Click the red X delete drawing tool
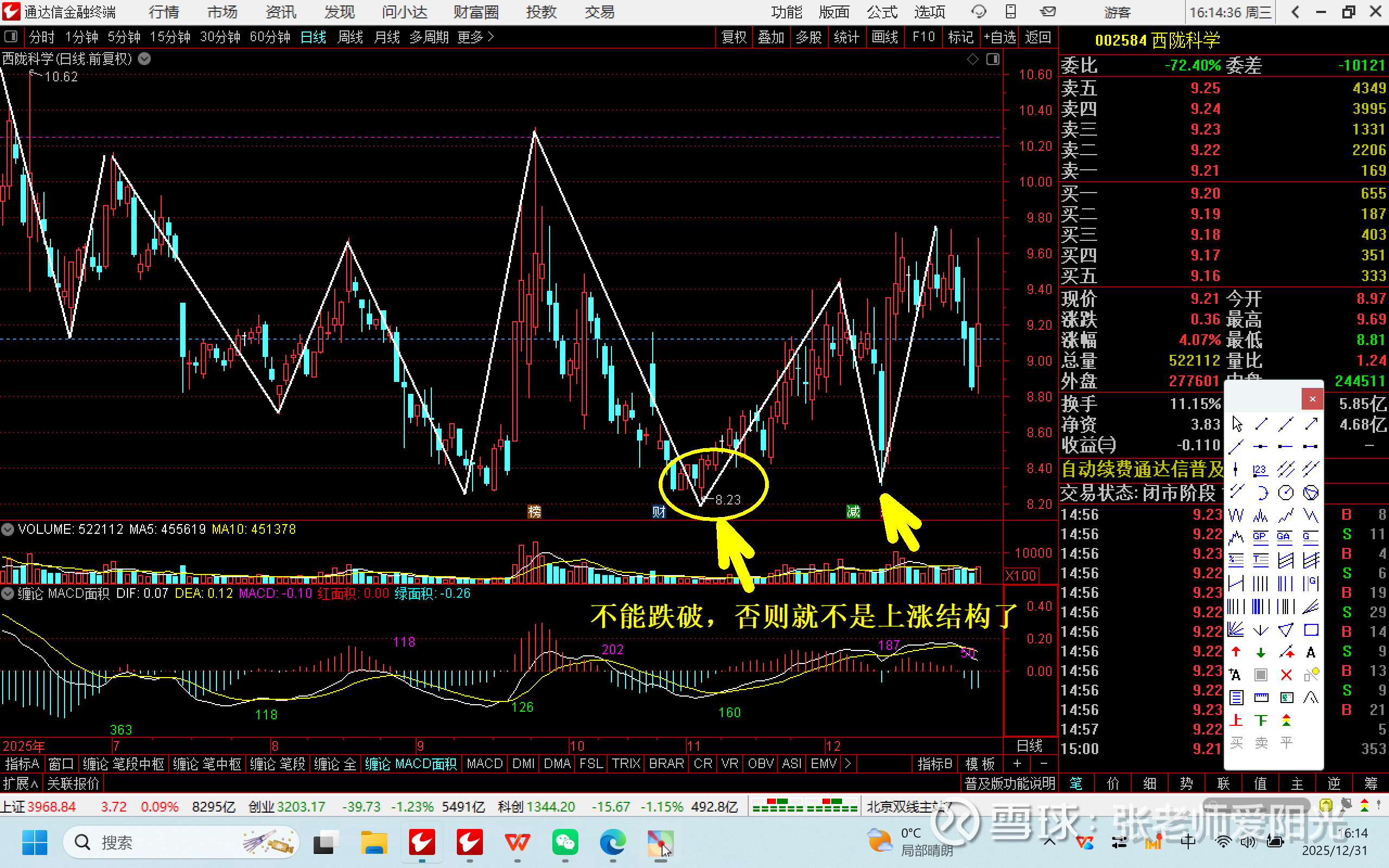This screenshot has width=1389, height=868. pyautogui.click(x=1286, y=675)
